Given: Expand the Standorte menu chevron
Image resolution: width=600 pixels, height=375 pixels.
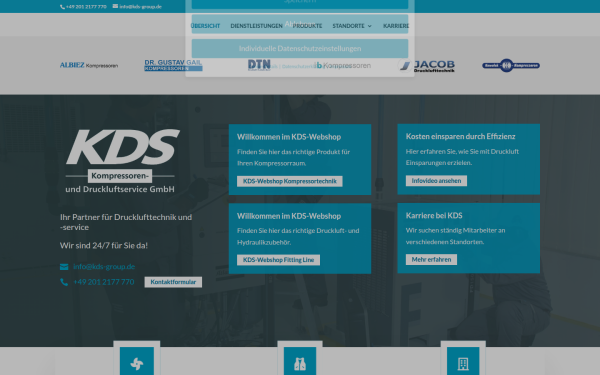Looking at the screenshot, I should pyautogui.click(x=370, y=26).
